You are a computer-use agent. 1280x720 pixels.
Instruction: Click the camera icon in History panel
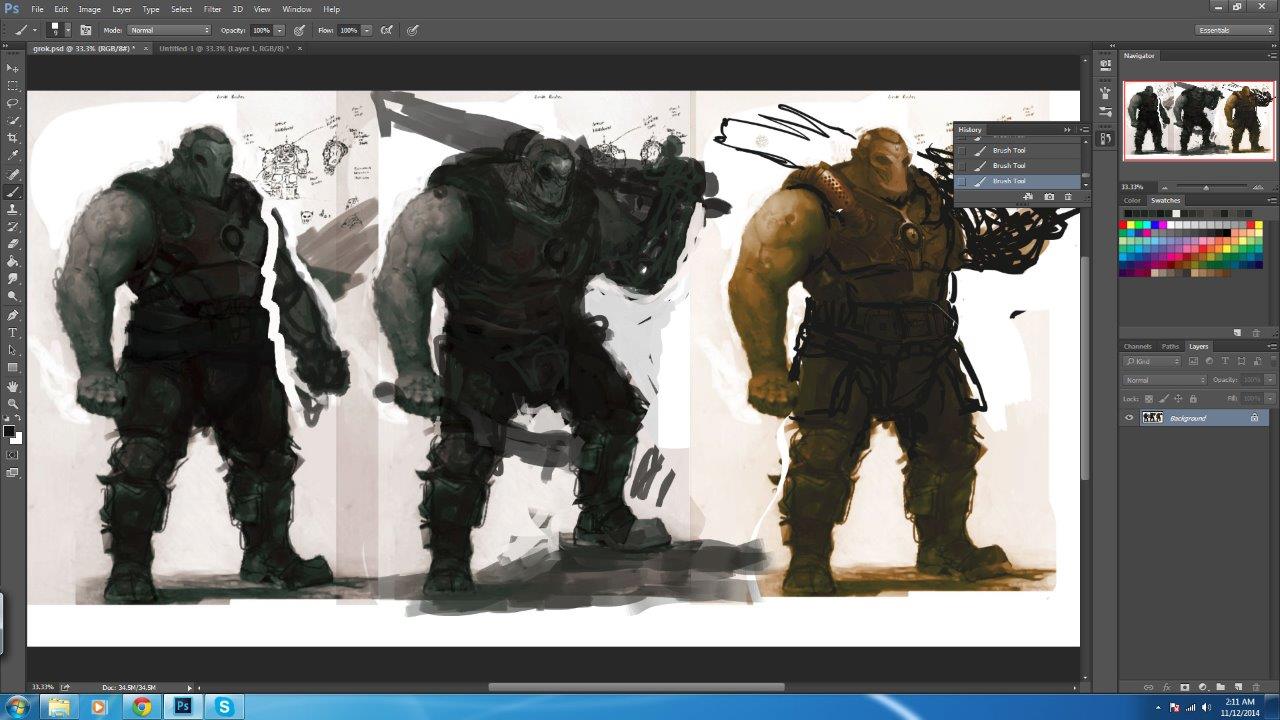click(1049, 197)
